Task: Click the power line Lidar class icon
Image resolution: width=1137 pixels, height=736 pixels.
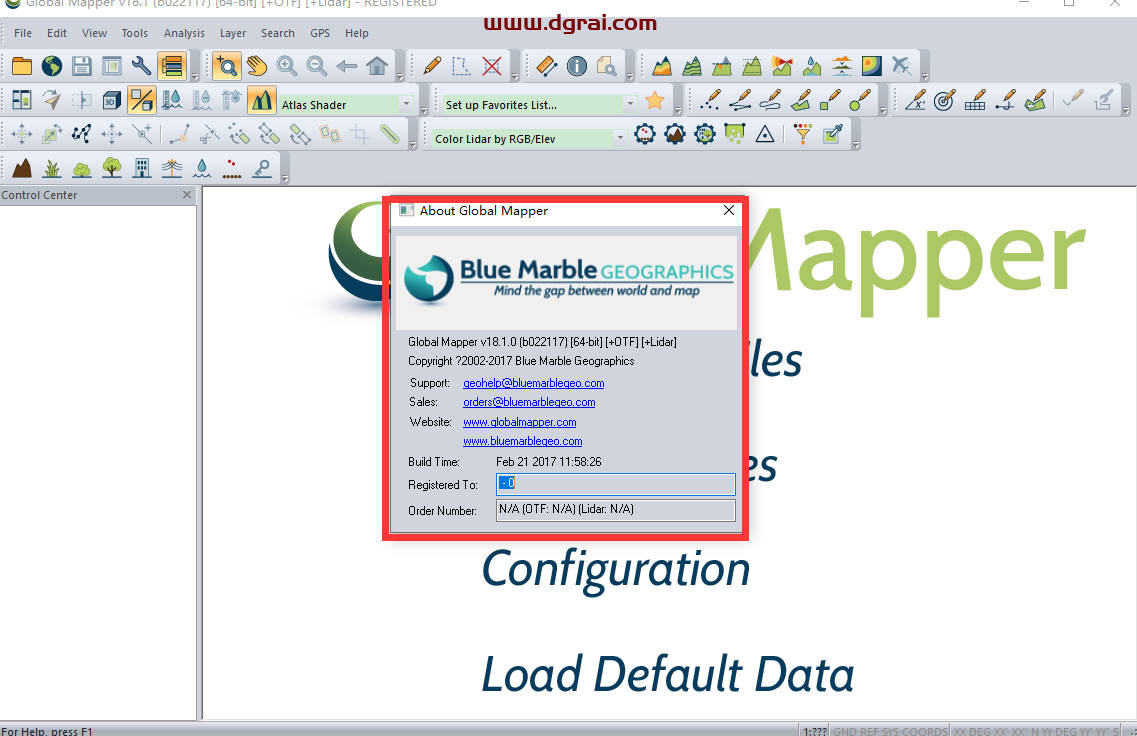Action: [x=172, y=168]
